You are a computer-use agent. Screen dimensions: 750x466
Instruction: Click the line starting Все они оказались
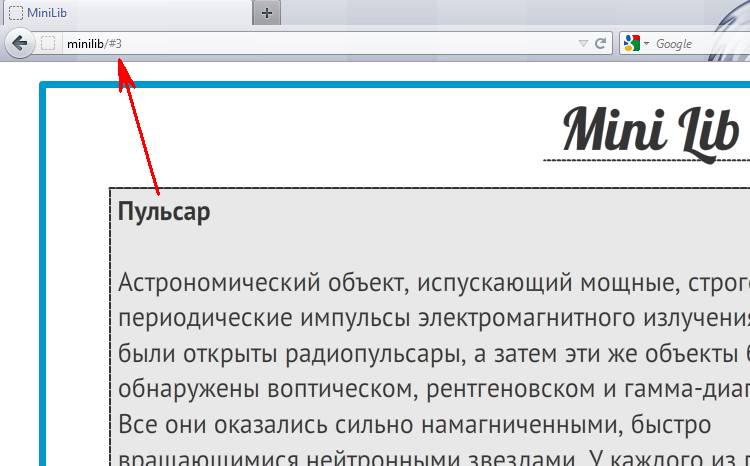point(414,424)
